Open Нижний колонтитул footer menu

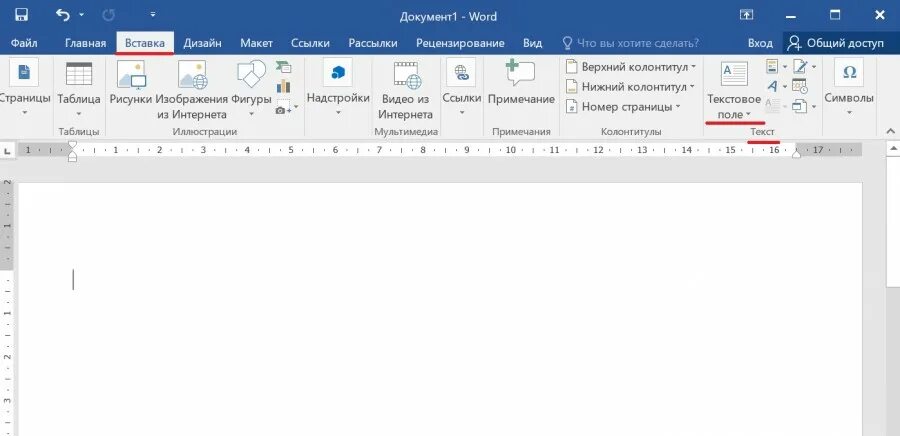[x=630, y=87]
